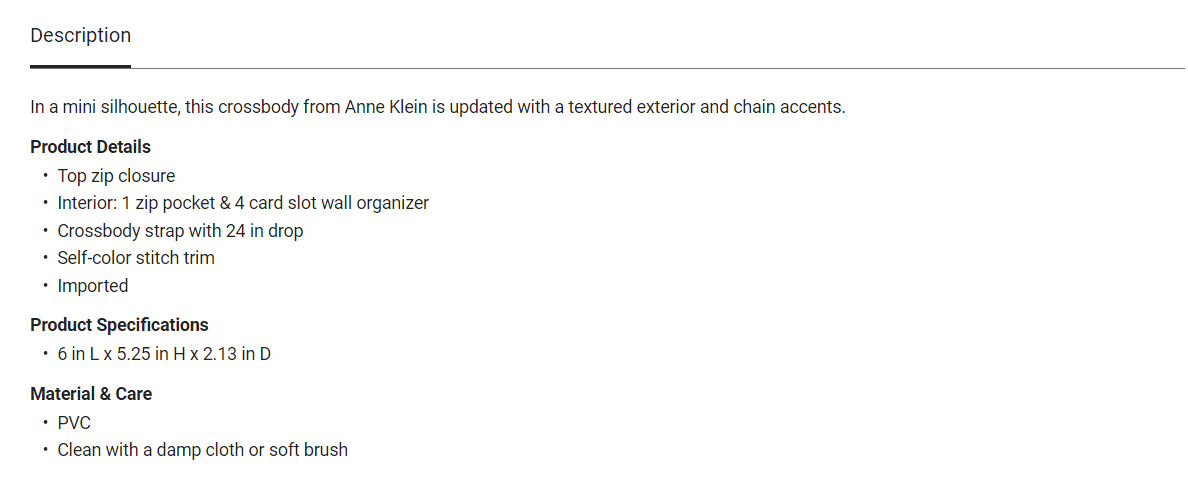
Task: Click the Imported bullet item
Action: click(x=92, y=286)
